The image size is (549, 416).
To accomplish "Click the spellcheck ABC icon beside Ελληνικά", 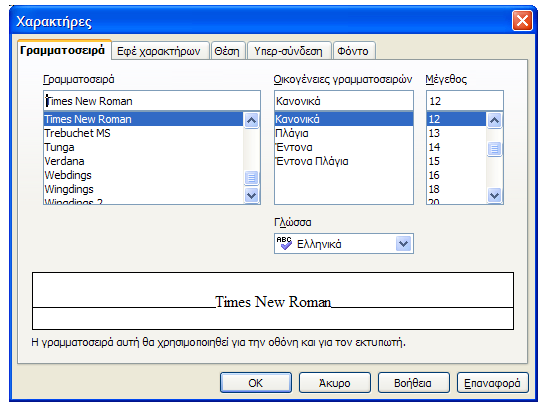I will pyautogui.click(x=284, y=243).
